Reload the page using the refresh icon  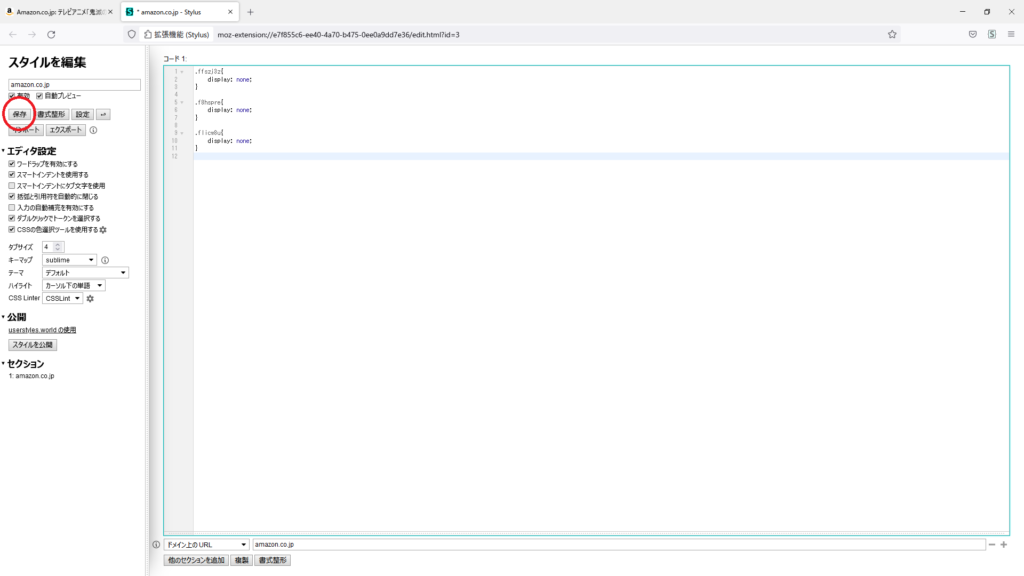tap(51, 34)
